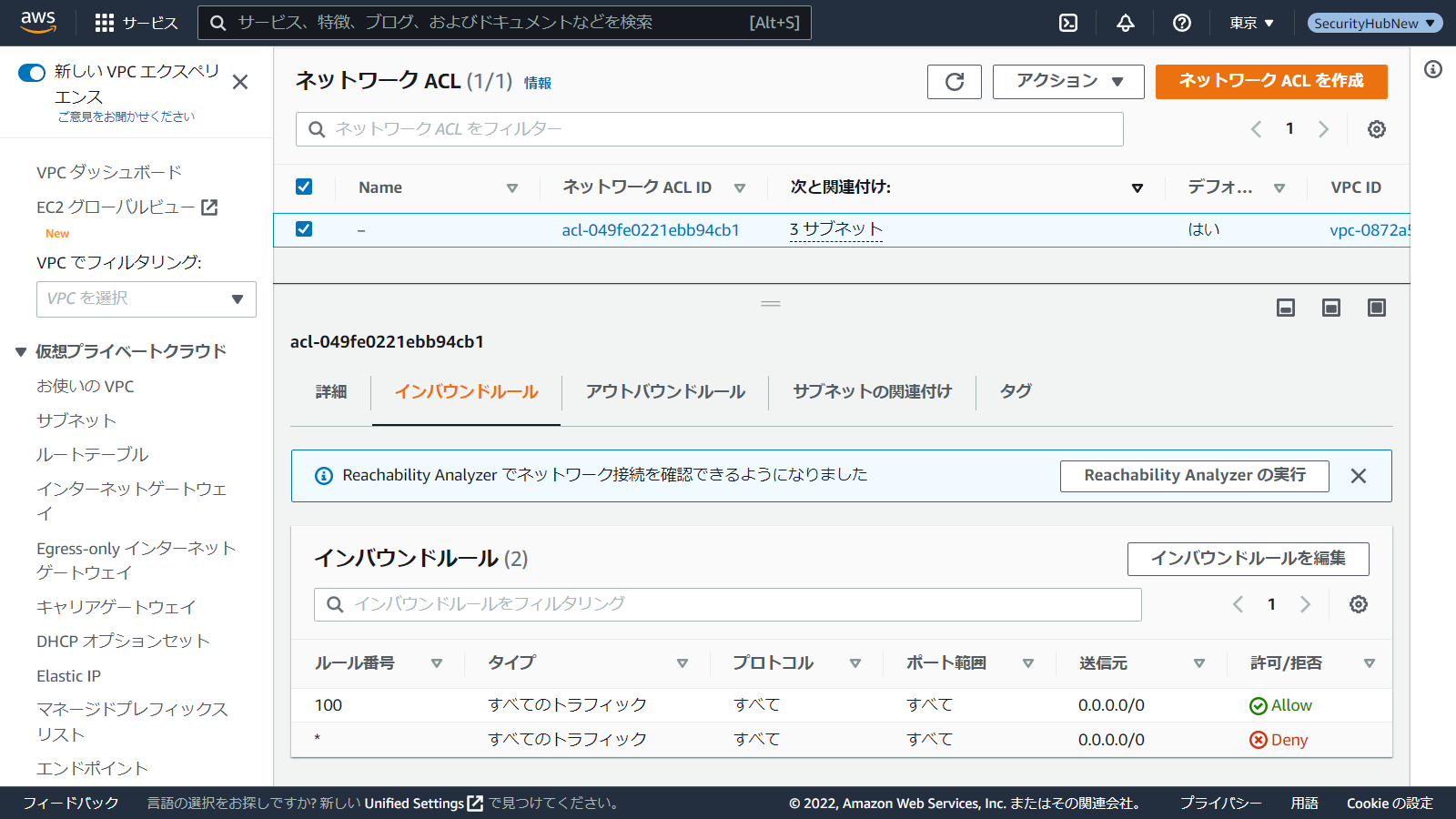This screenshot has height=819, width=1456.
Task: Open the services grid menu icon
Action: [105, 23]
